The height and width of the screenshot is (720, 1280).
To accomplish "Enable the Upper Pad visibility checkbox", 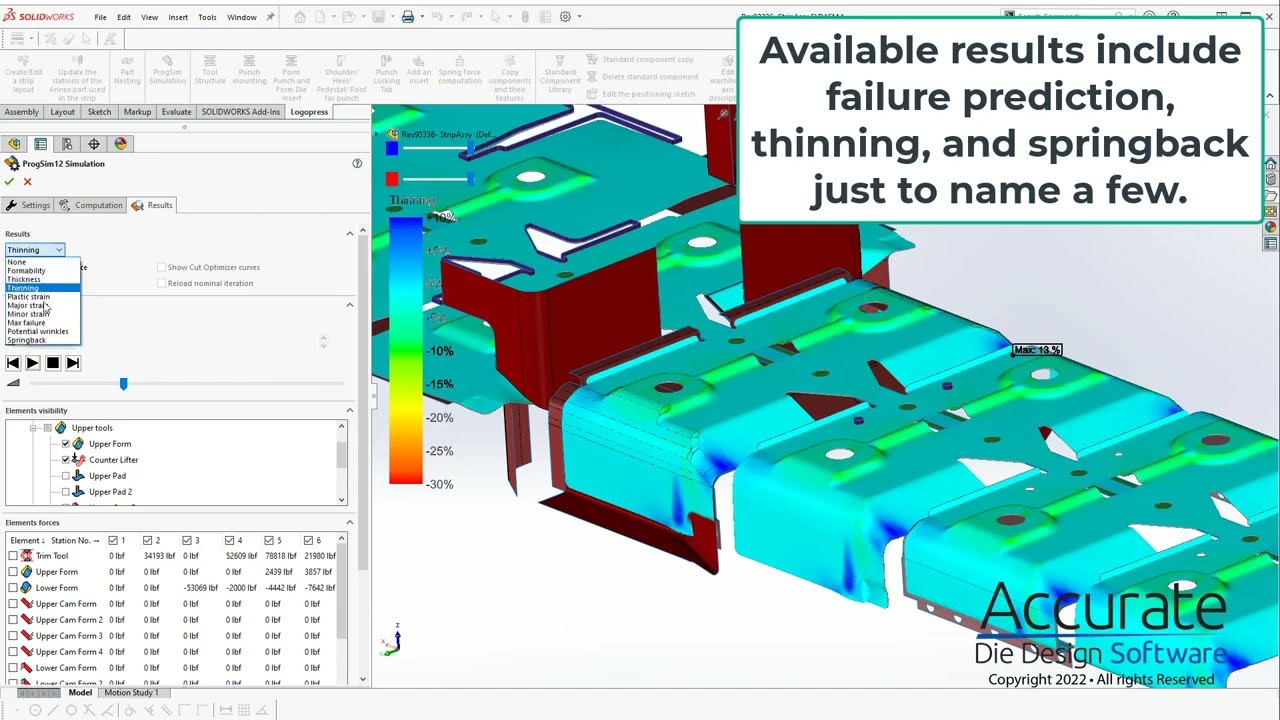I will pos(66,476).
